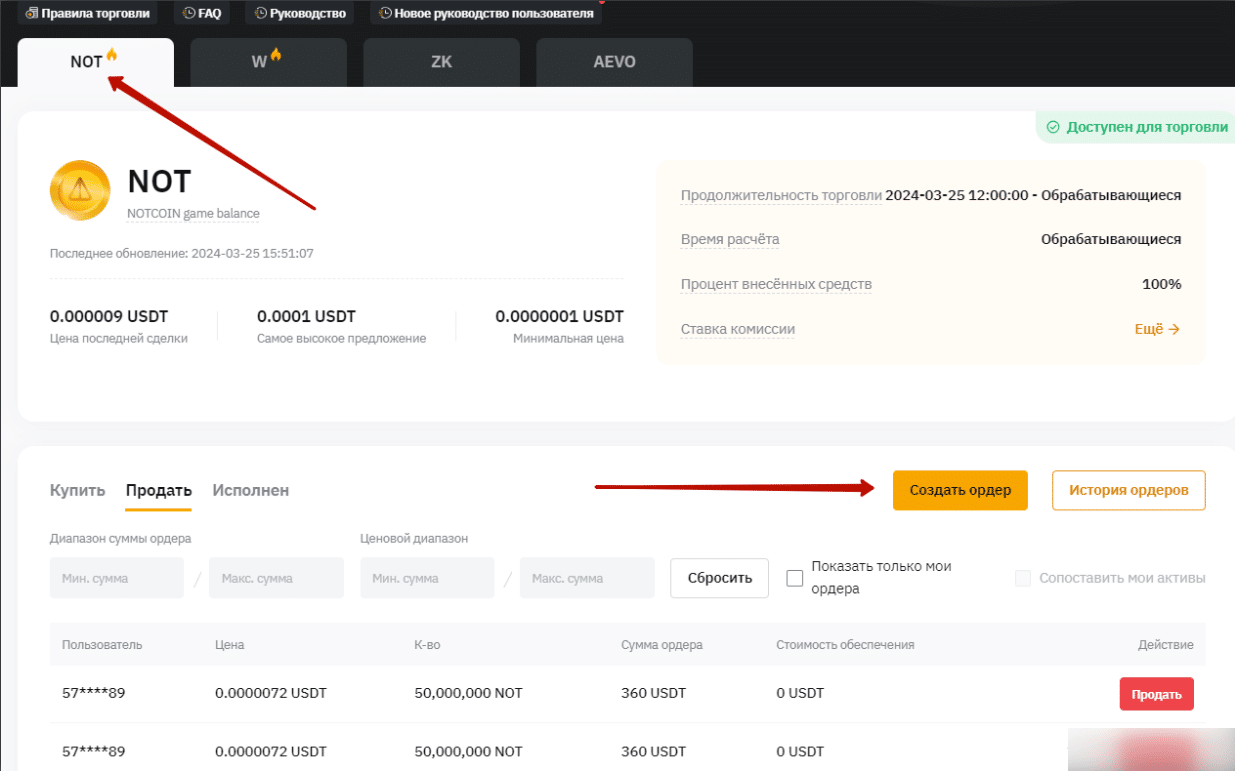Viewport: 1235px width, 771px height.
Task: Open the FAQ link
Action: coord(202,13)
